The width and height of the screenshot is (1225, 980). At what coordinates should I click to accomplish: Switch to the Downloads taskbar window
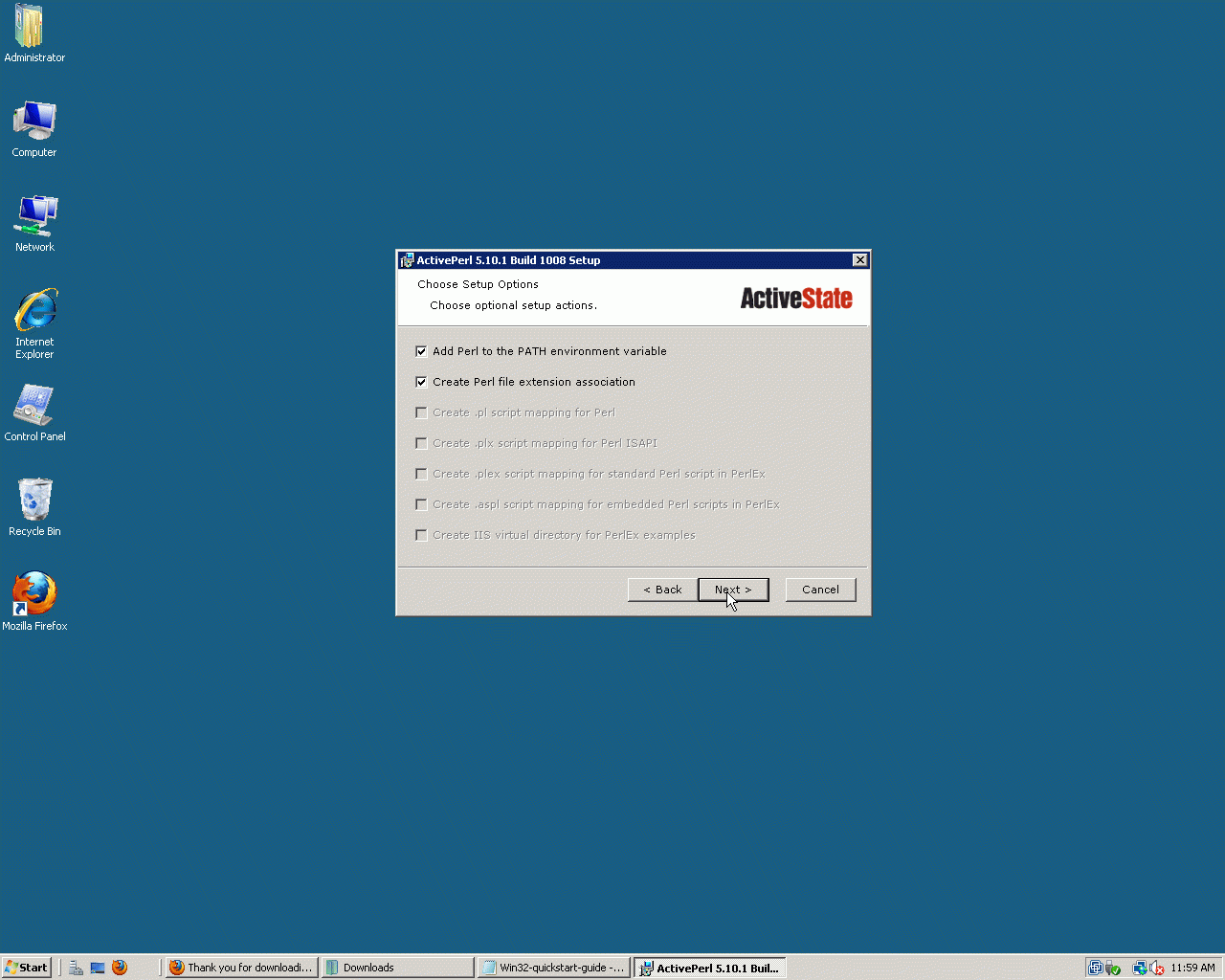point(397,968)
